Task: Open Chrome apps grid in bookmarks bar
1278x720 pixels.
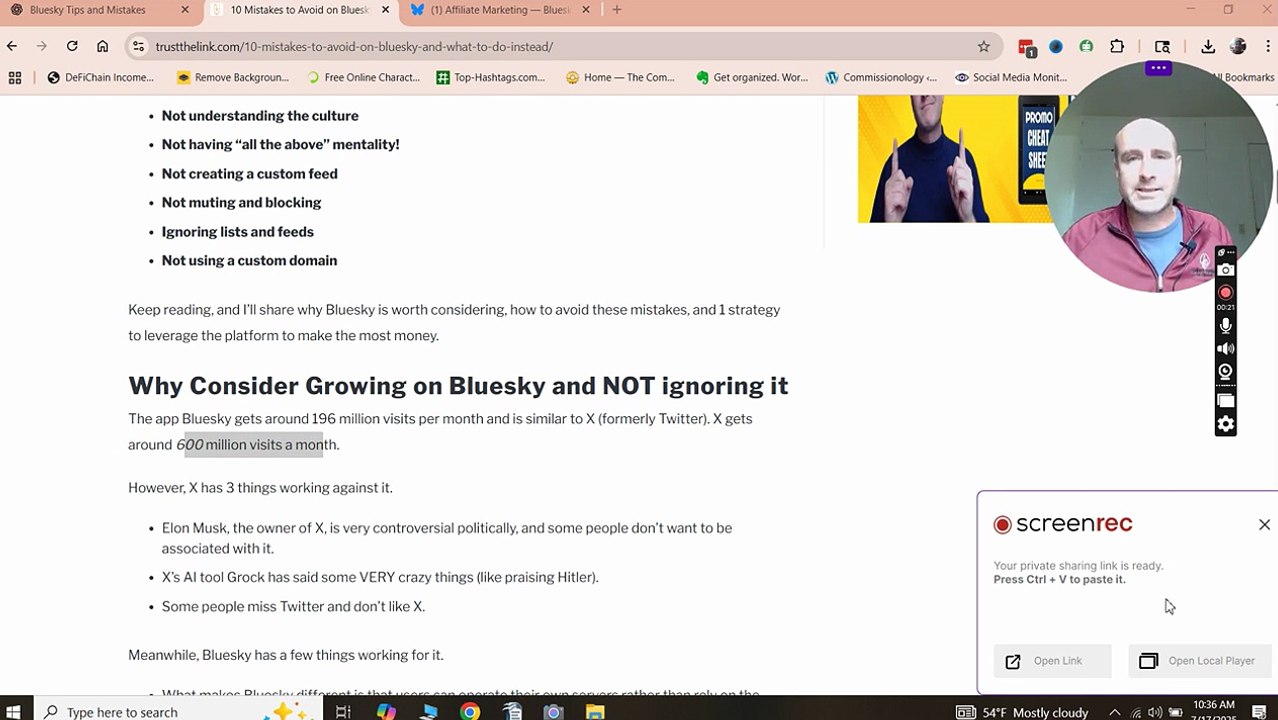Action: (x=15, y=77)
